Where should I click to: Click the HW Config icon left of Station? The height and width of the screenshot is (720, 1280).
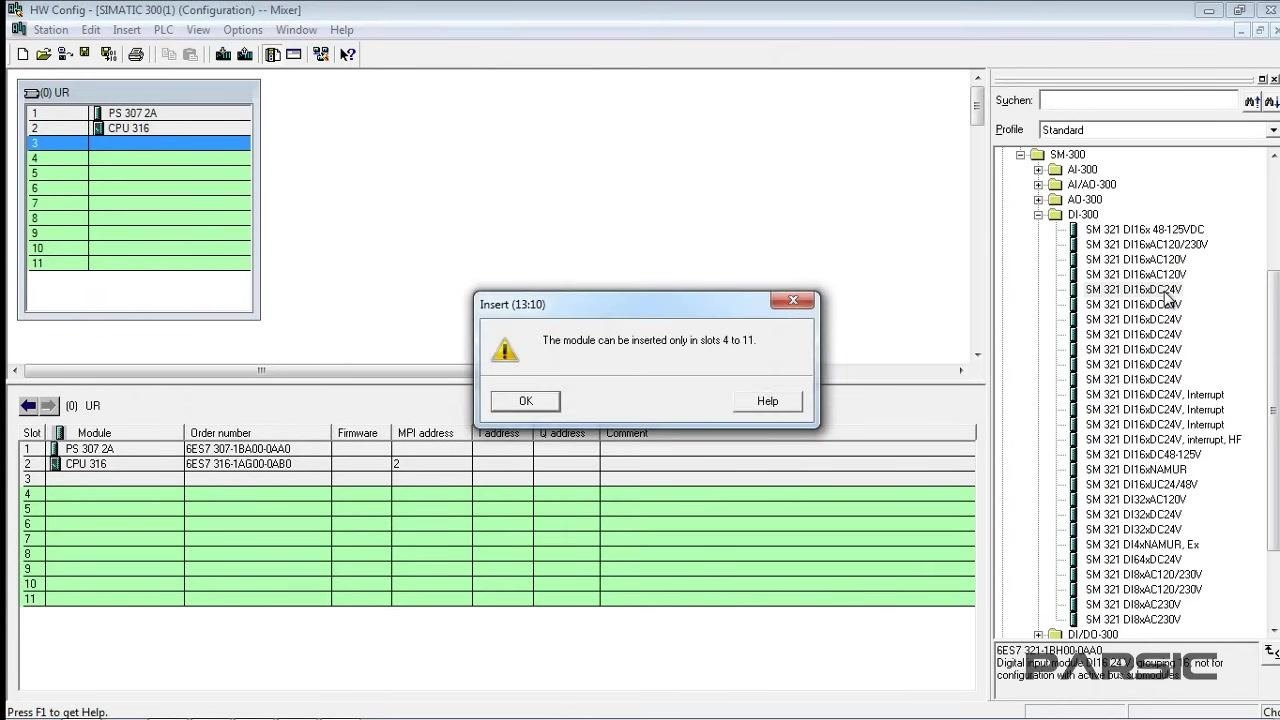pos(18,30)
